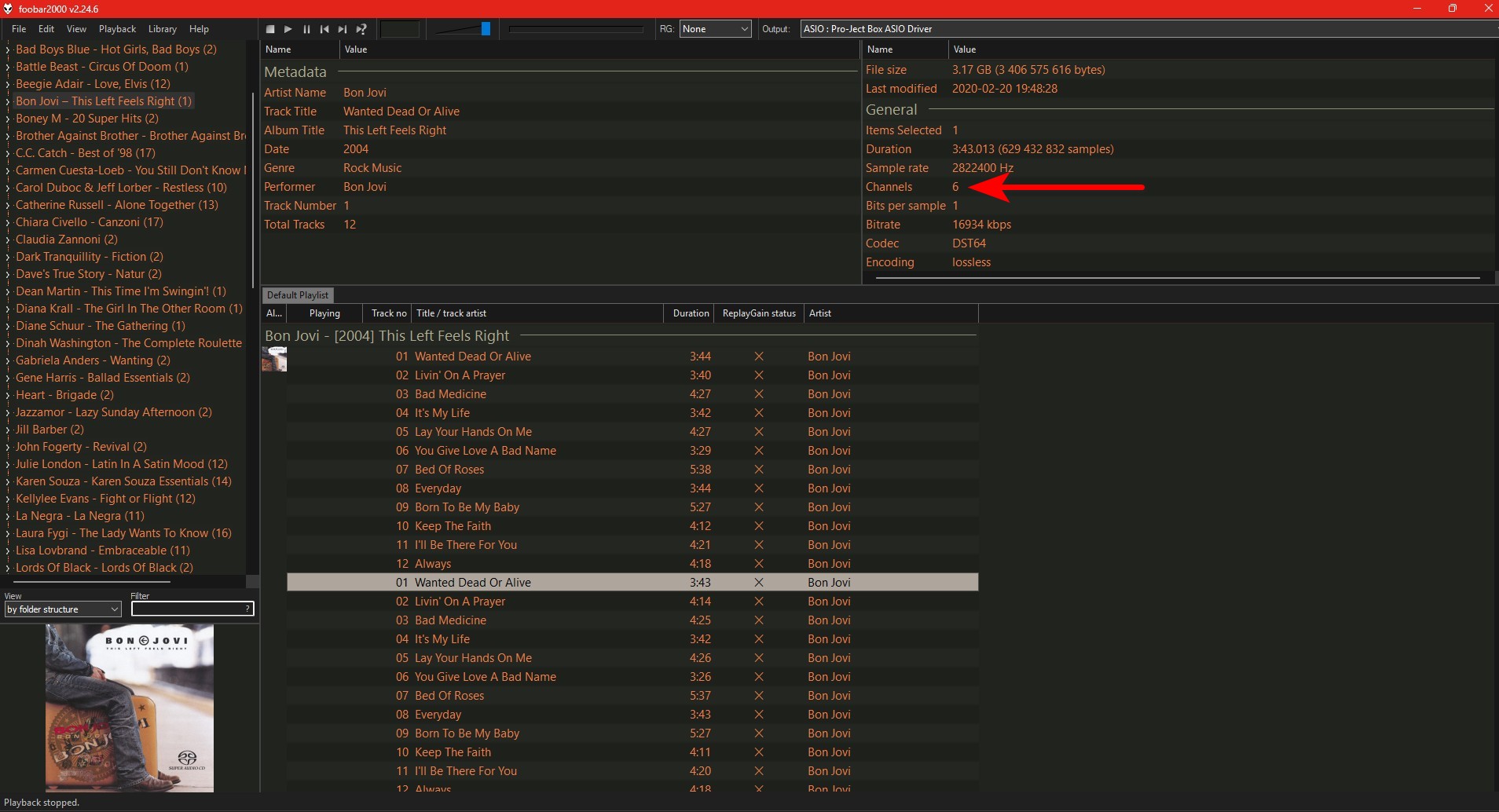Click the Codec value DST64
Image resolution: width=1499 pixels, height=812 pixels.
(x=969, y=243)
